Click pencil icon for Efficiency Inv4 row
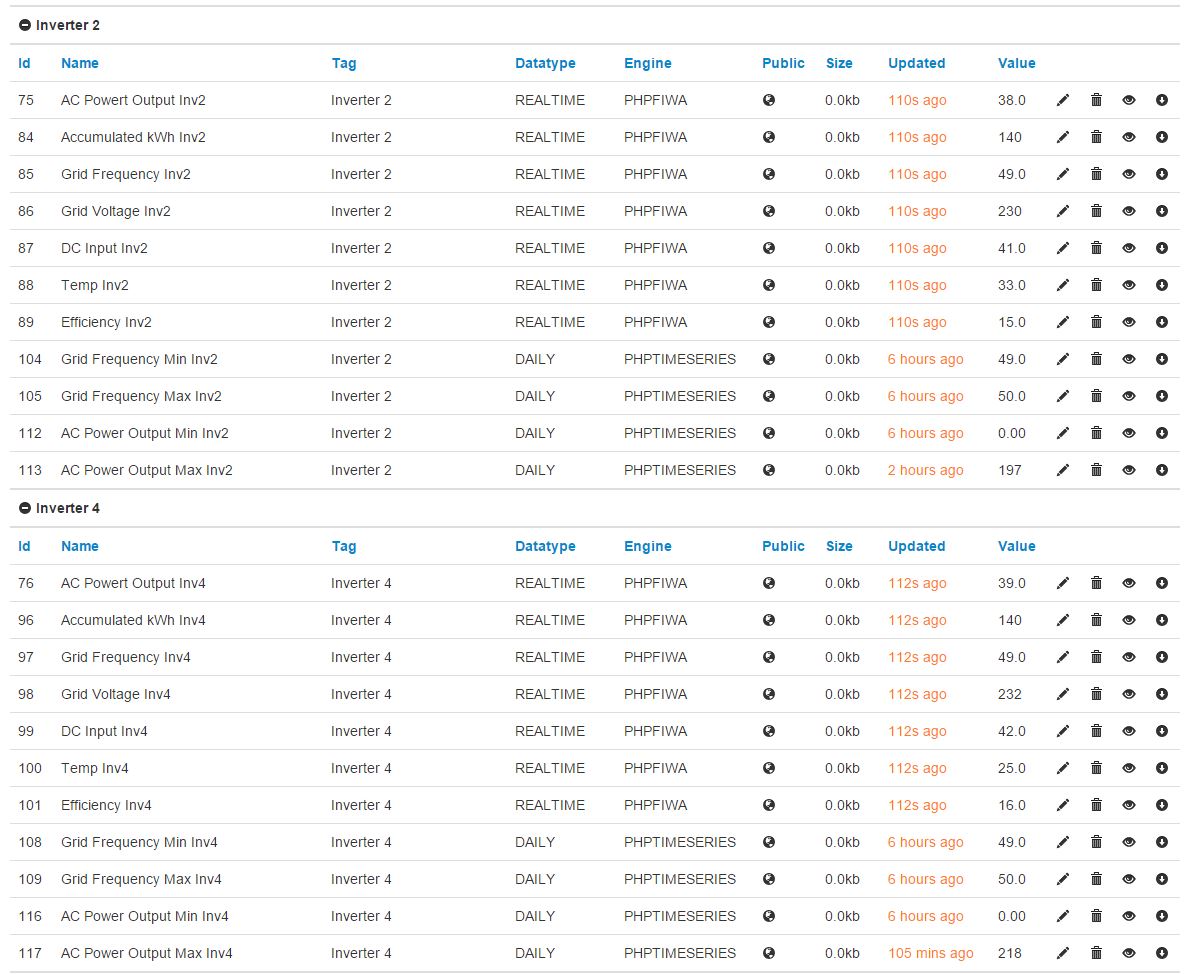The width and height of the screenshot is (1184, 974). tap(1063, 805)
